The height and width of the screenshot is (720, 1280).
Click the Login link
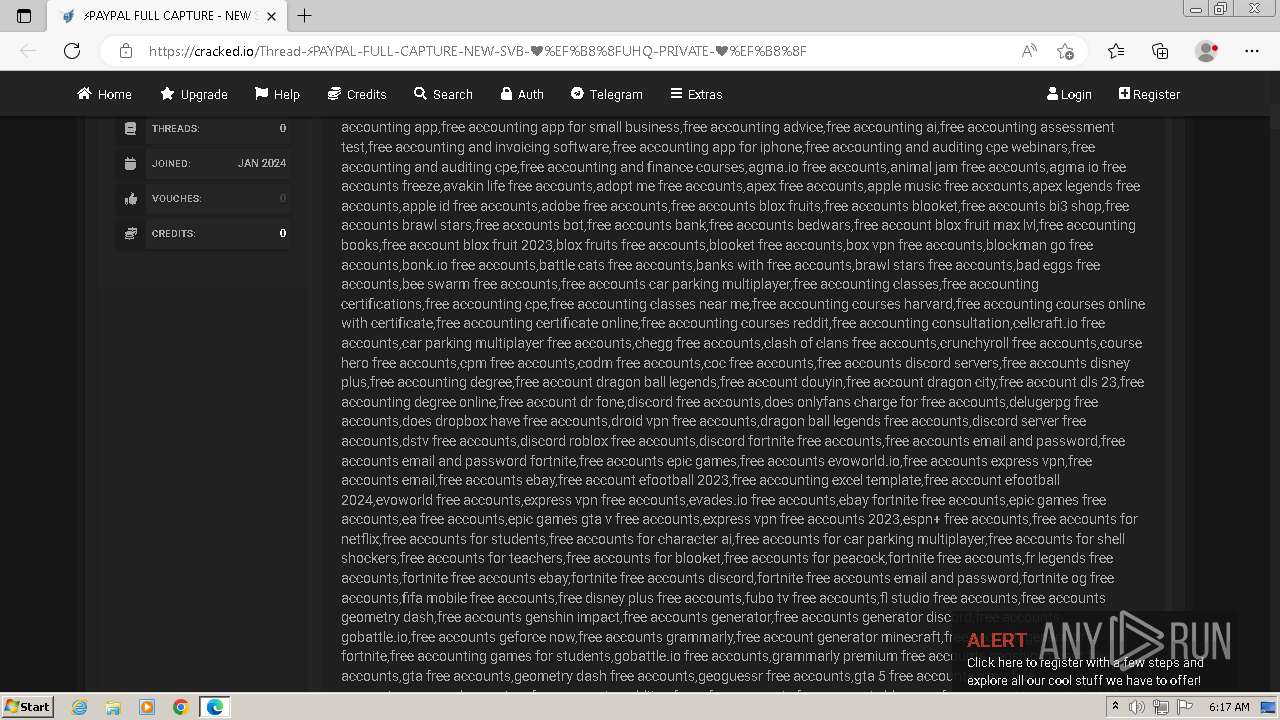coord(1069,94)
